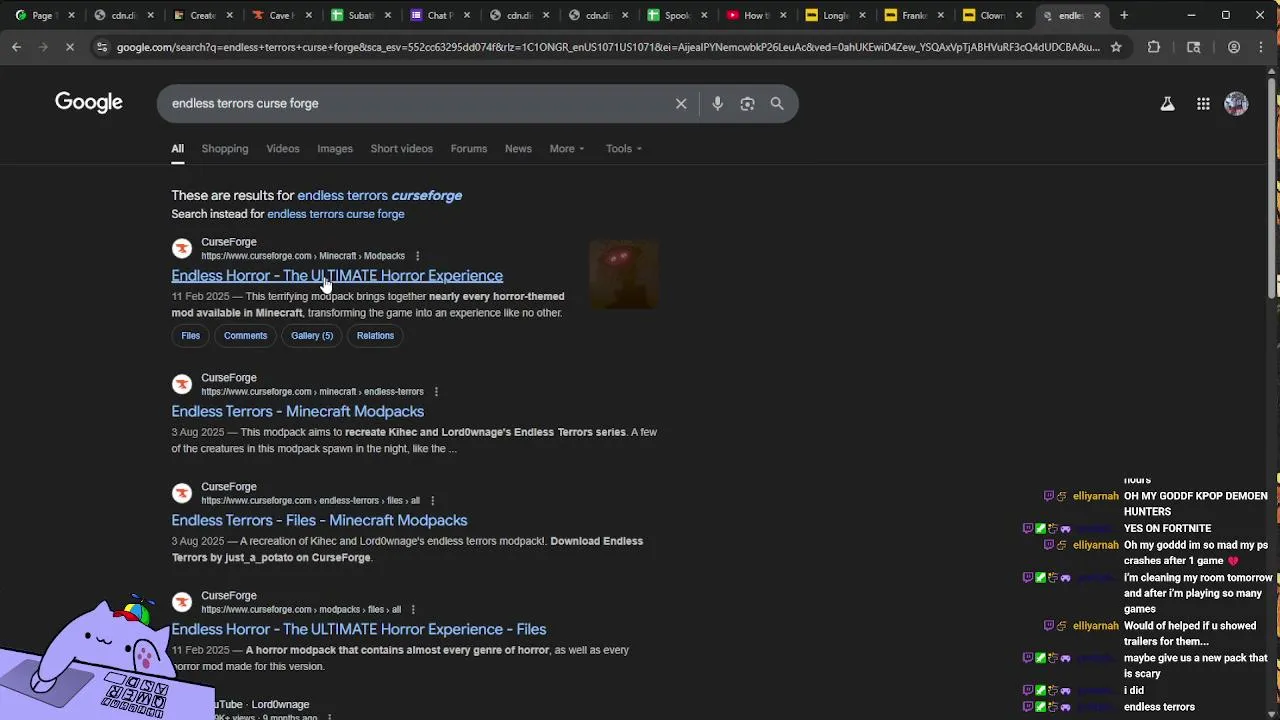Click CurseForge favicon of Endless Terrors Modpacks
Screen dimensions: 1280x720
(182, 384)
